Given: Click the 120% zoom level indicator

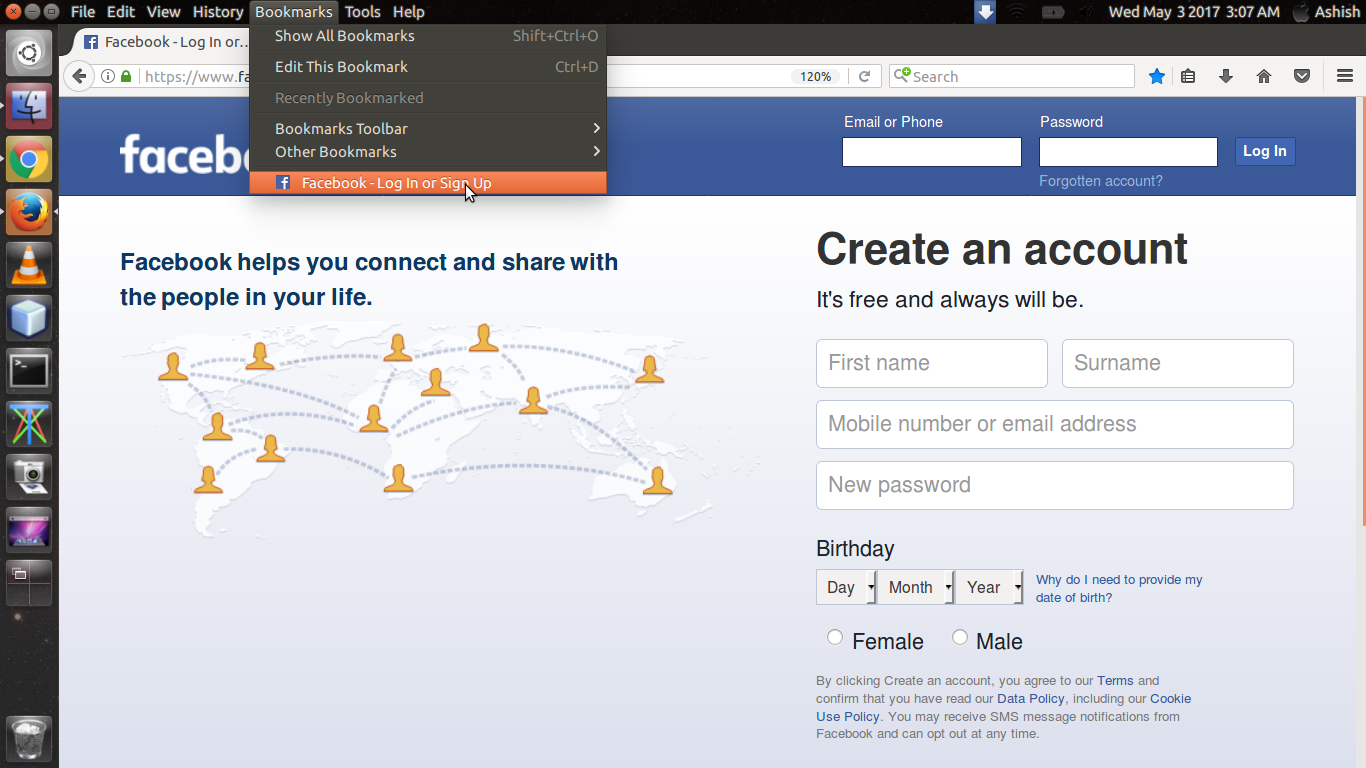Looking at the screenshot, I should (x=816, y=76).
